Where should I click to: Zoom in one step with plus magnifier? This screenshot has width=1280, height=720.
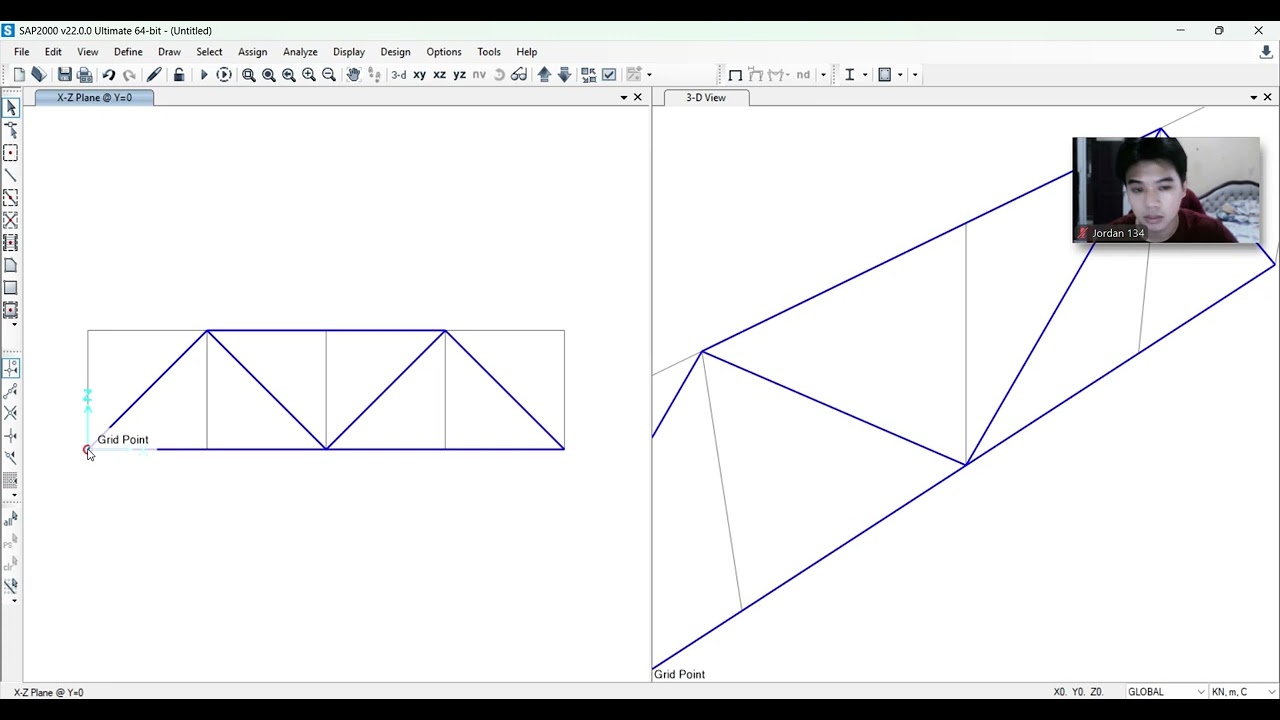(309, 75)
